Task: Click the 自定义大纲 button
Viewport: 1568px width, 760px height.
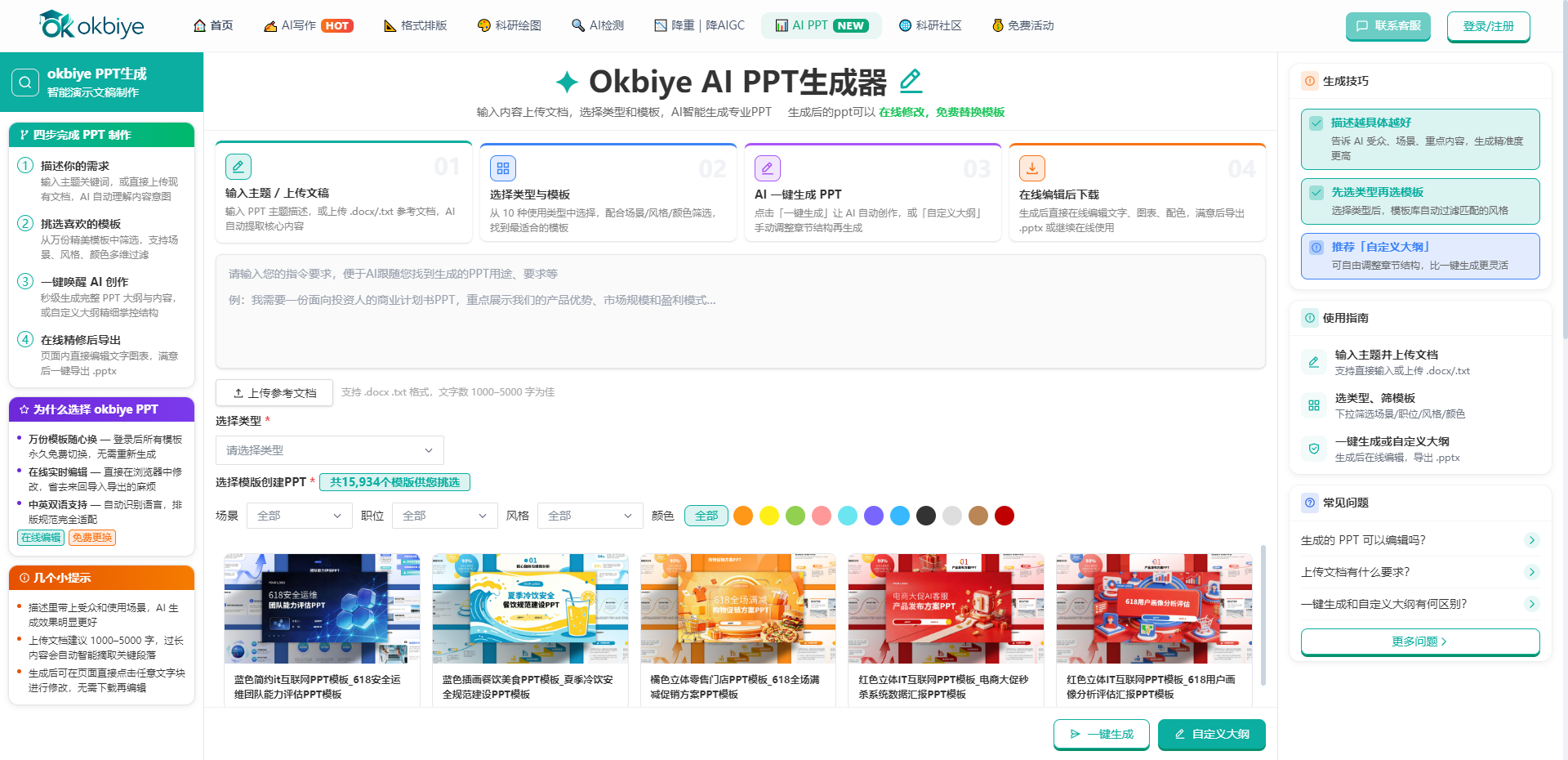Action: [x=1212, y=734]
